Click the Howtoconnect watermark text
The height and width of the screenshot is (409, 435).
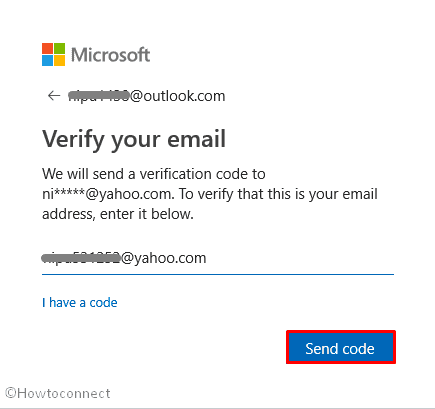[58, 393]
